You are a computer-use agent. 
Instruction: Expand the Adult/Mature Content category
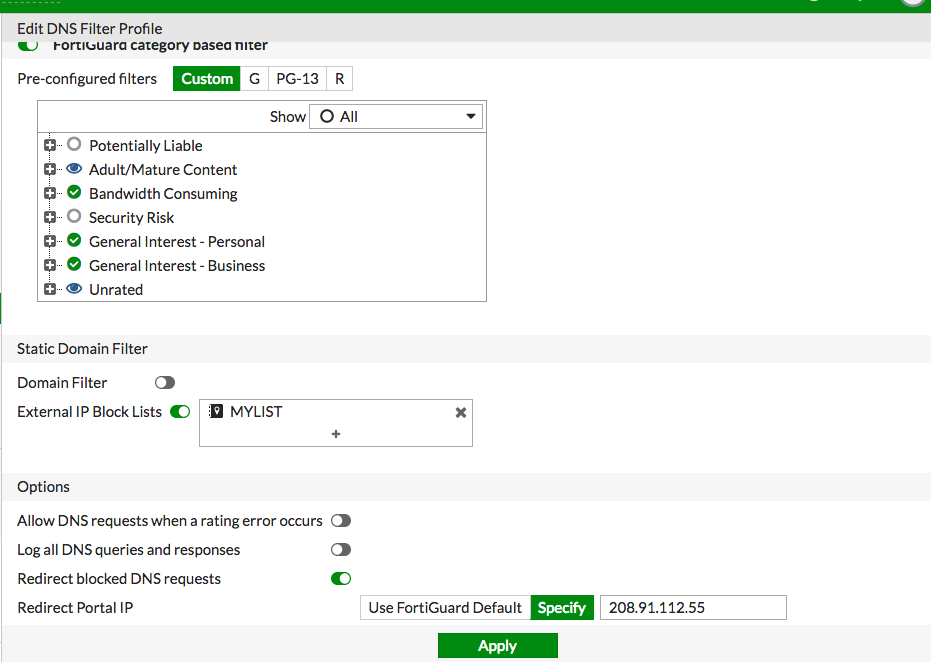pyautogui.click(x=50, y=169)
